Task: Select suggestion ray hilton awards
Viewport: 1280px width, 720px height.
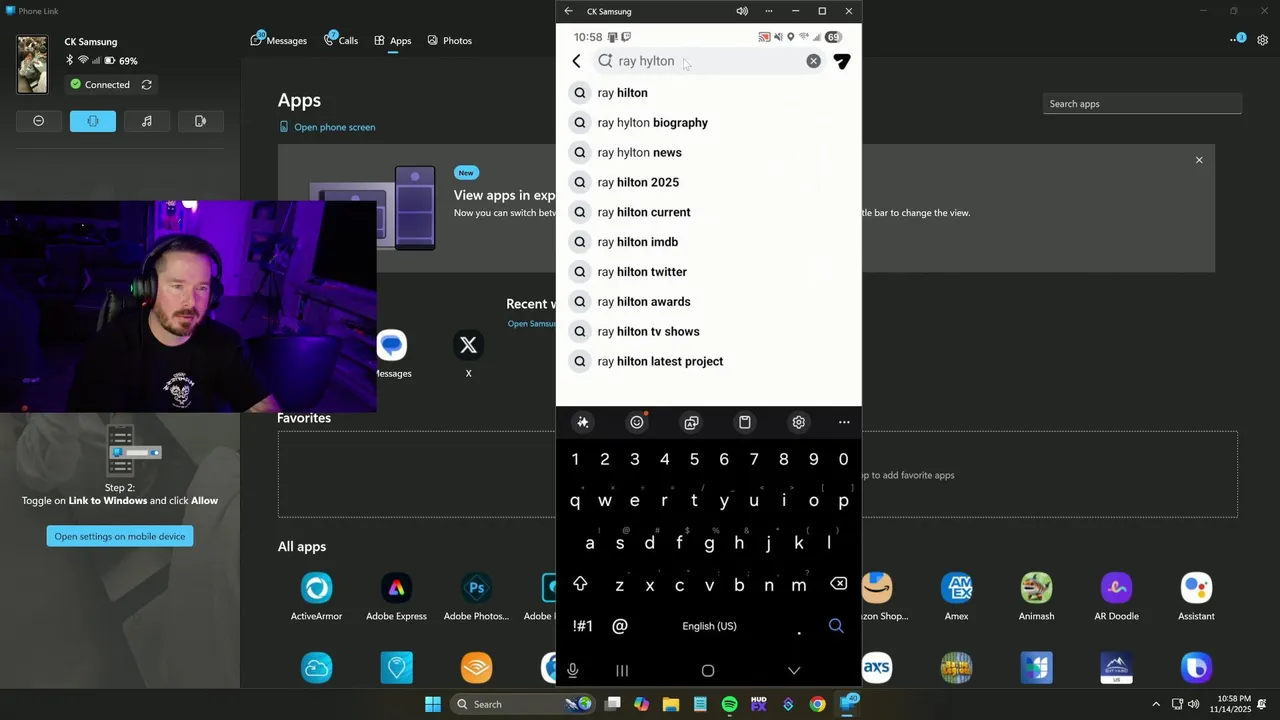Action: click(708, 302)
